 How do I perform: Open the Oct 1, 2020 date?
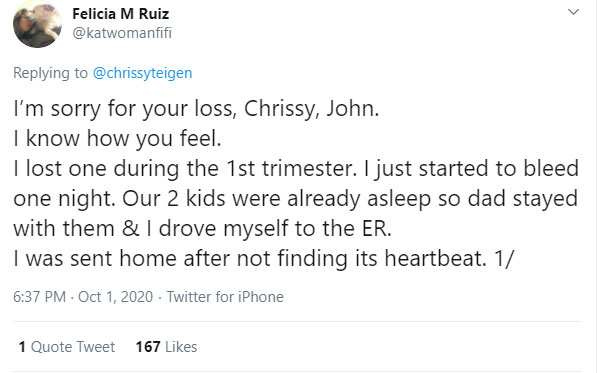tap(115, 297)
